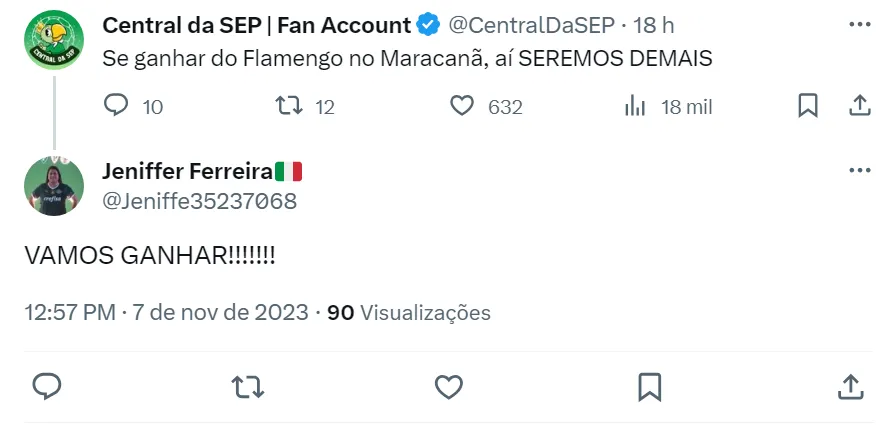
Task: Reply to the Central da SEP tweet
Action: pyautogui.click(x=117, y=106)
